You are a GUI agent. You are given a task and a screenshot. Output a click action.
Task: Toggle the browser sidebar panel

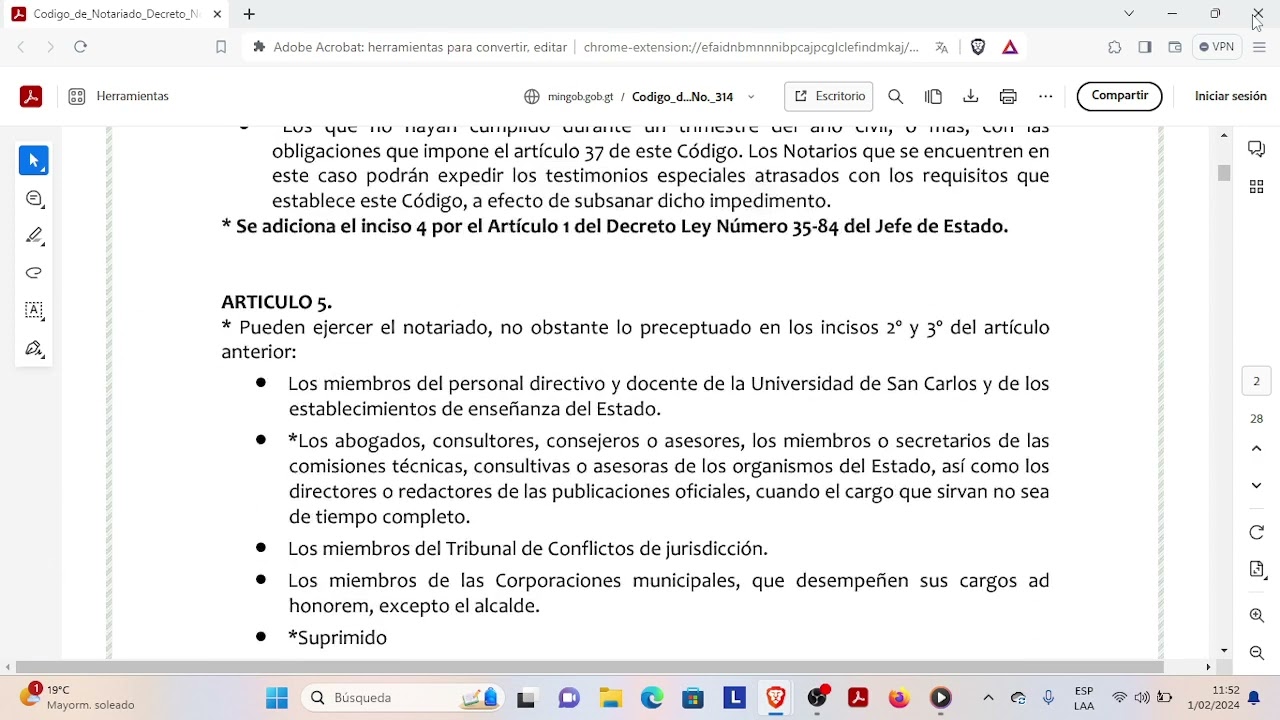tap(1145, 47)
